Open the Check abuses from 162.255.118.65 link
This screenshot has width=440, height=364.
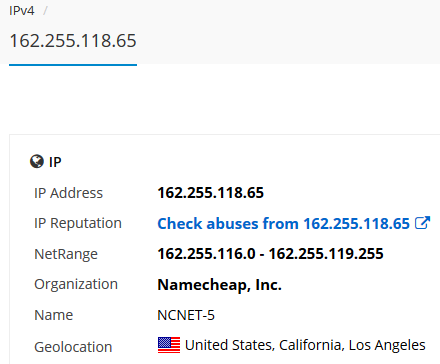[283, 223]
